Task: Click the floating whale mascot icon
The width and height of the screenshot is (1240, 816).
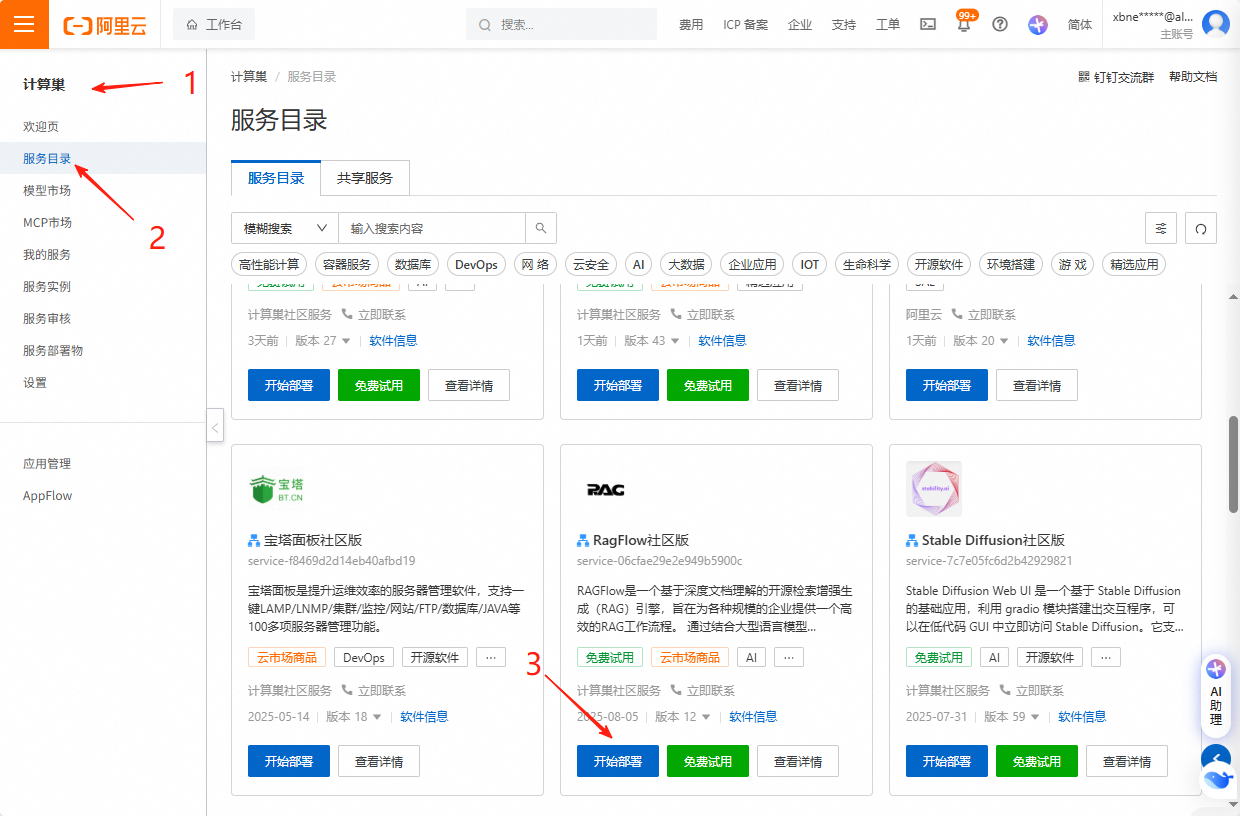Action: pos(1217,779)
